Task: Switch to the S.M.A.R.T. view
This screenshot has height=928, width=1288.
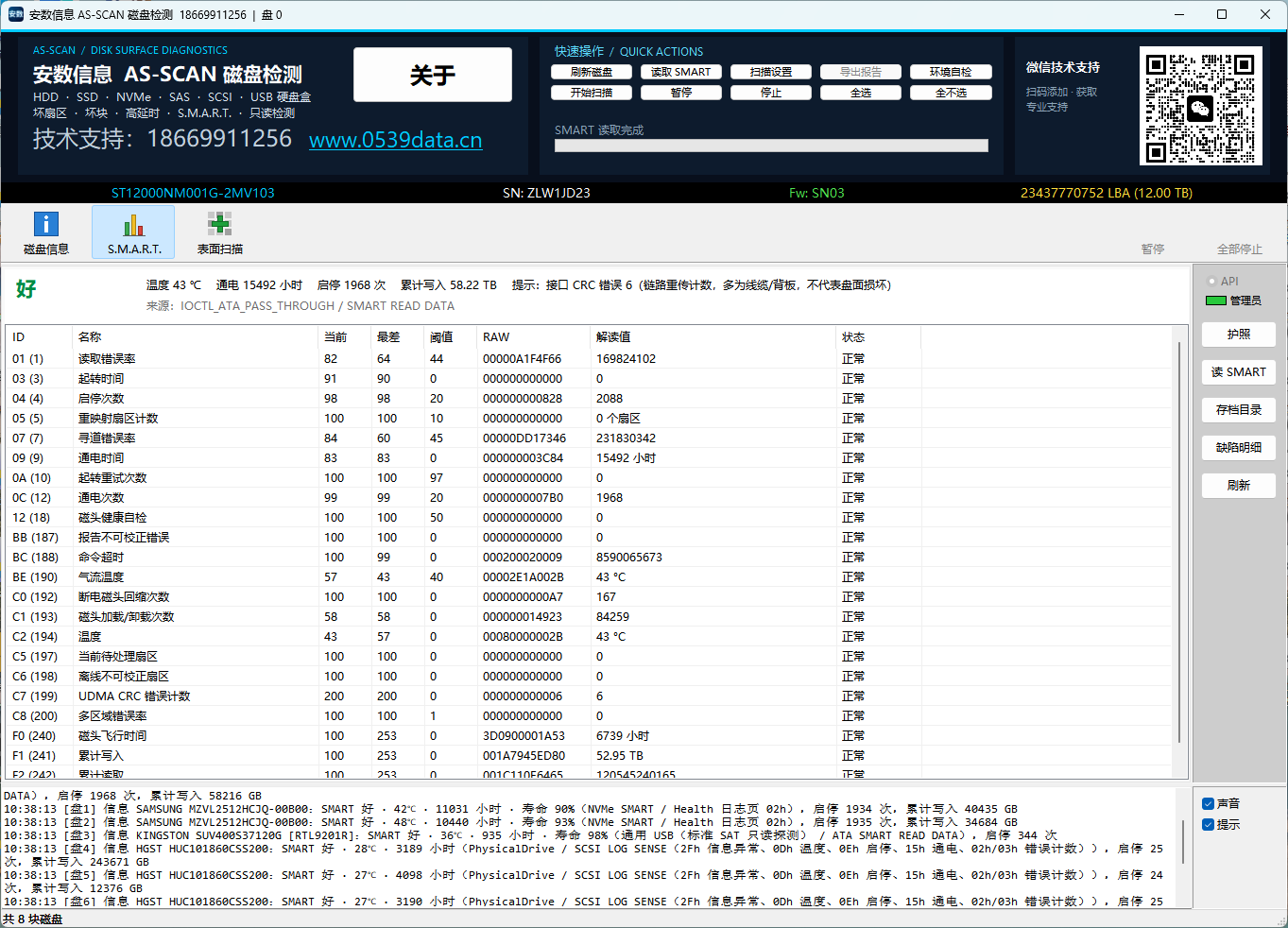Action: (133, 232)
